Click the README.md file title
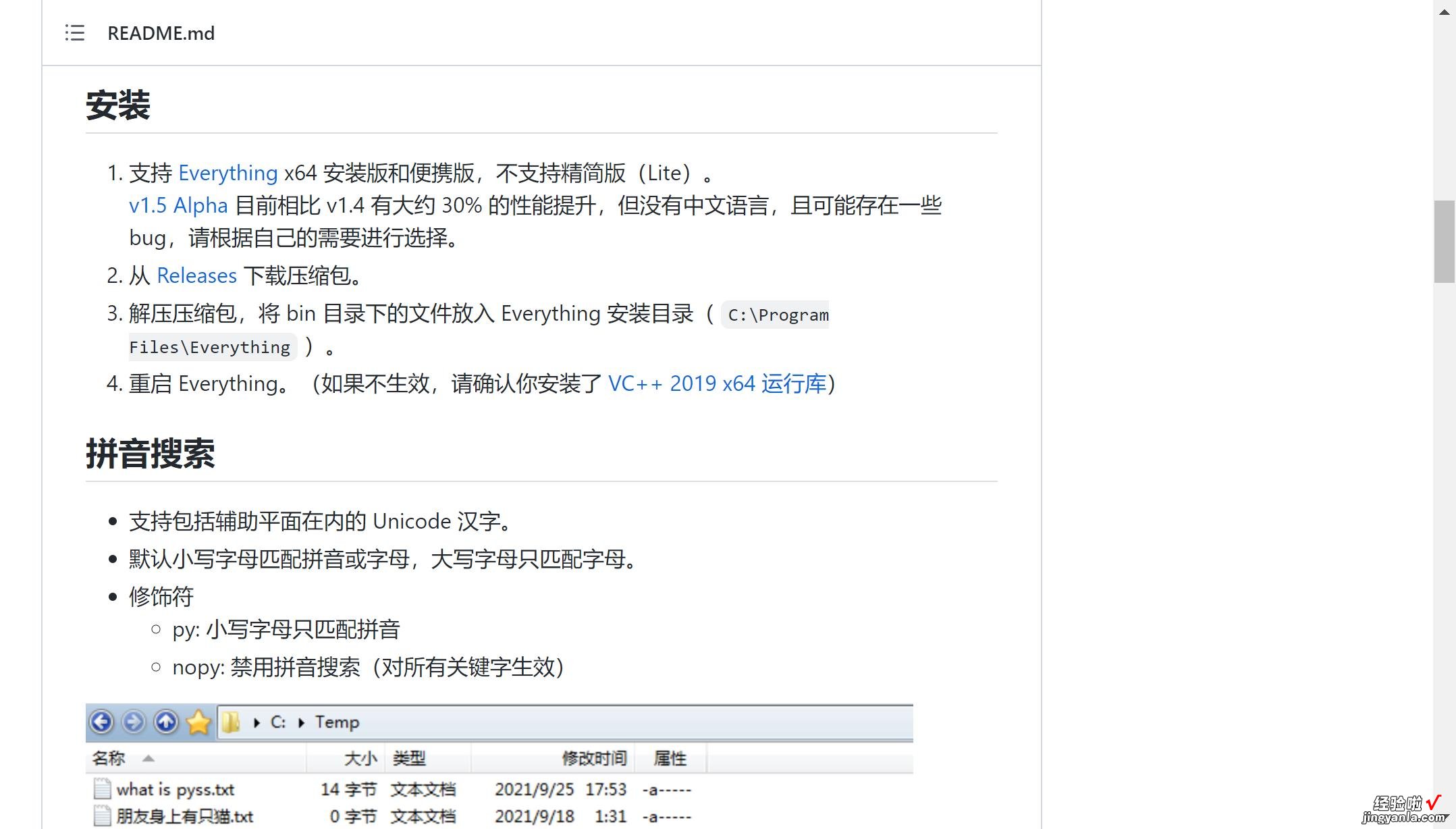Screen dimensions: 1456x829 coord(161,33)
